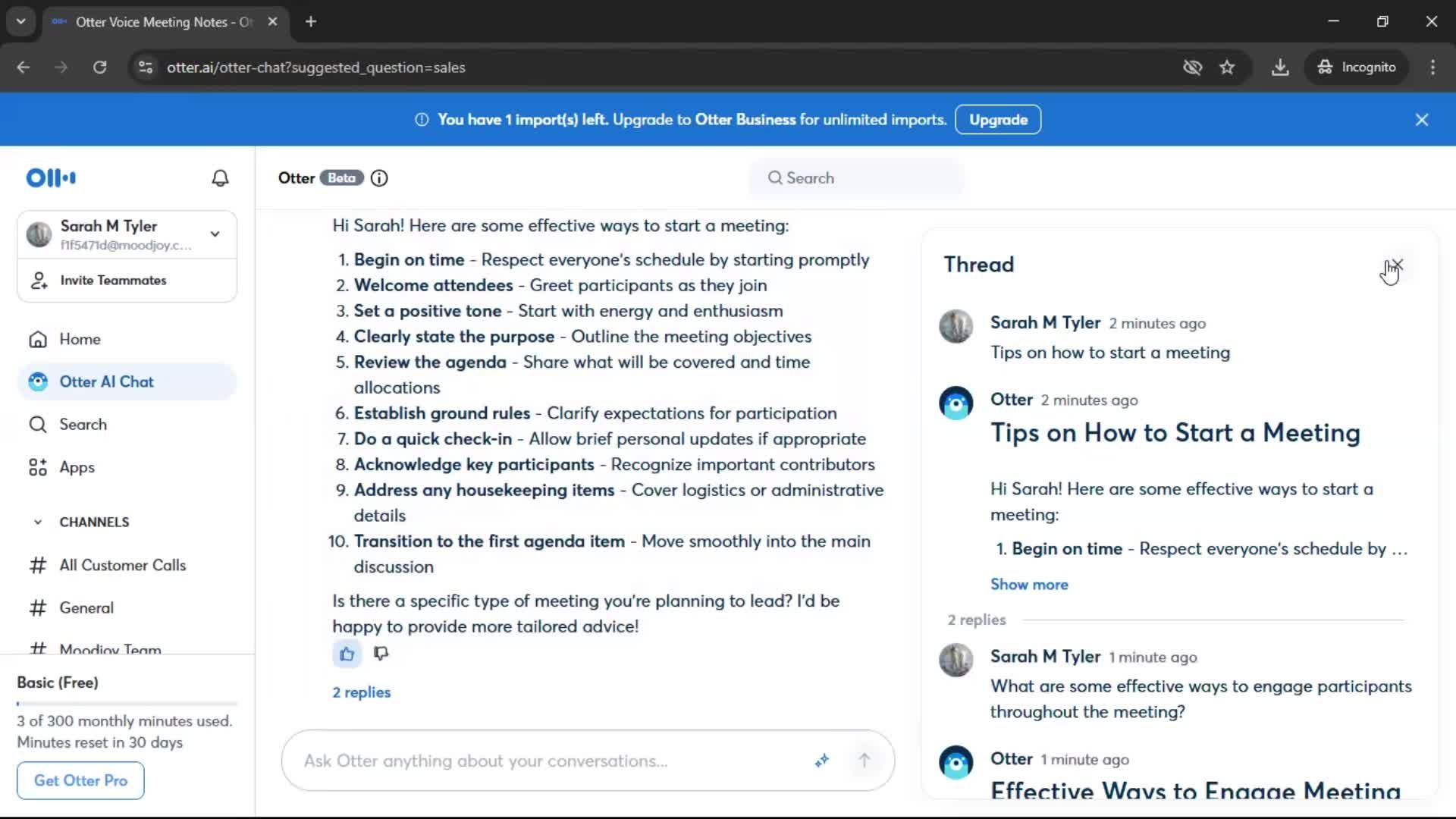
Task: Open a new browser tab
Action: click(311, 22)
